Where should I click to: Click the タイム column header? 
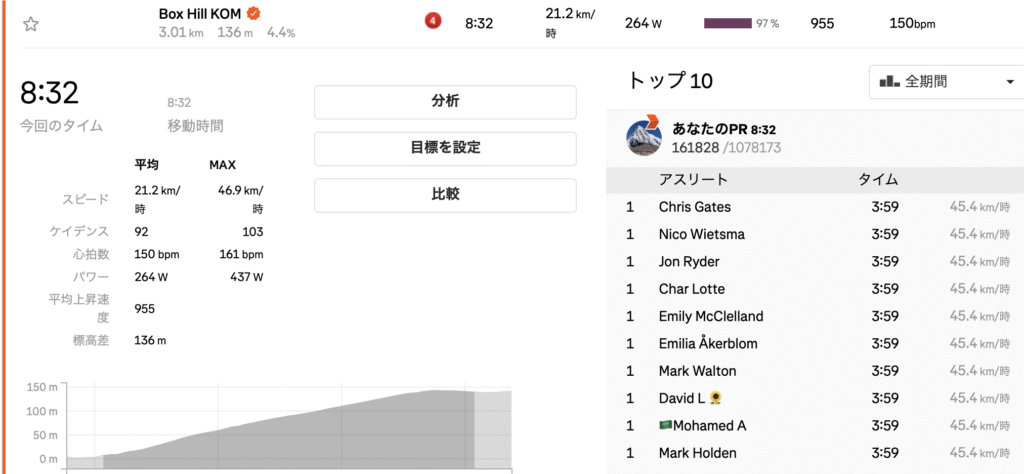[878, 180]
